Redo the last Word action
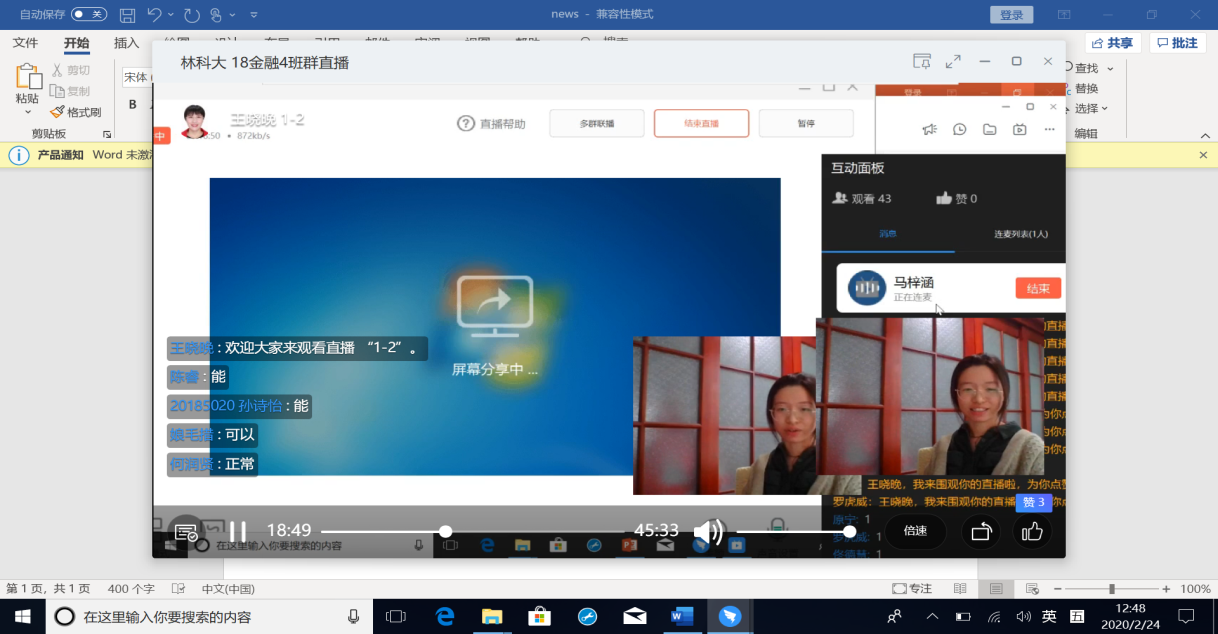The width and height of the screenshot is (1218, 634). (190, 15)
